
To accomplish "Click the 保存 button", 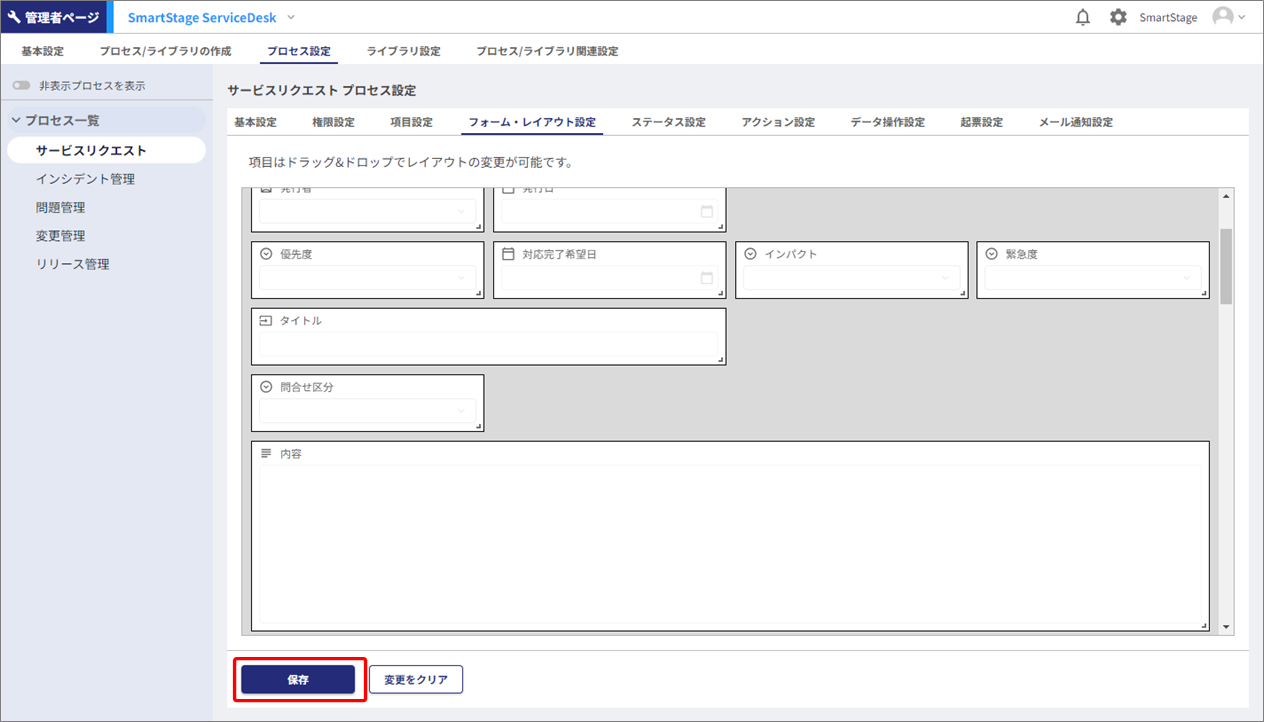I will tap(298, 680).
